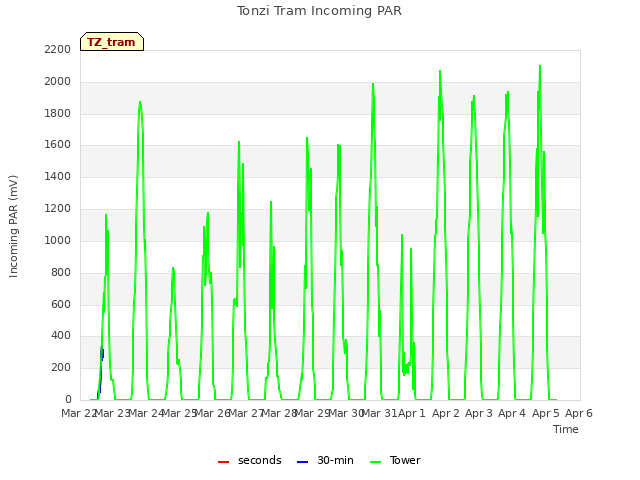This screenshot has width=640, height=480.
Task: Click the Apr 4 x-axis date label
Action: (512, 413)
